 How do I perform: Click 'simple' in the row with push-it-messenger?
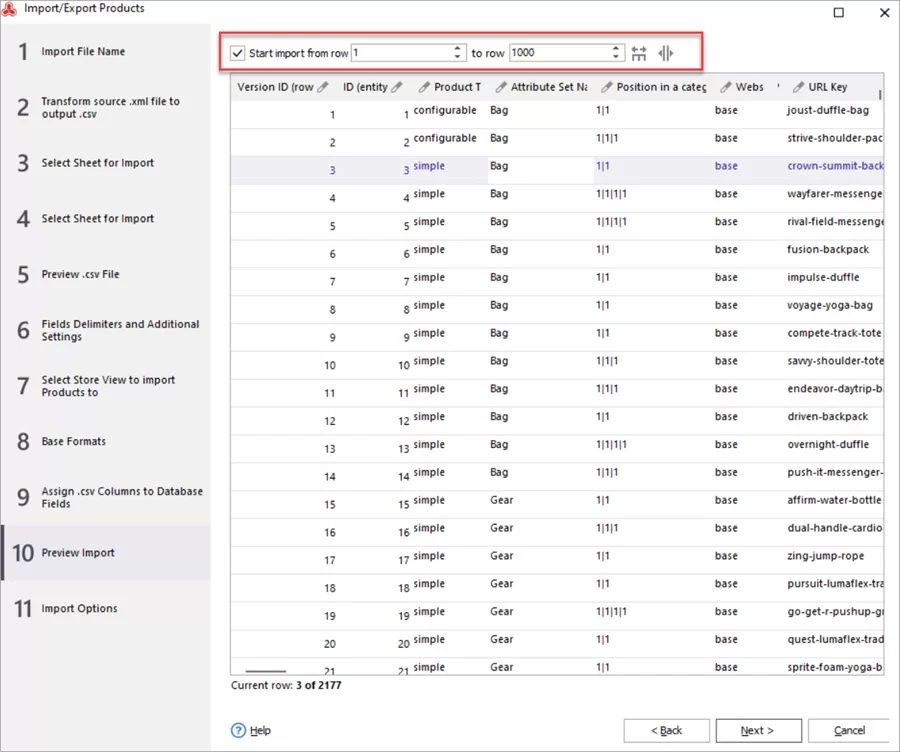coord(429,472)
